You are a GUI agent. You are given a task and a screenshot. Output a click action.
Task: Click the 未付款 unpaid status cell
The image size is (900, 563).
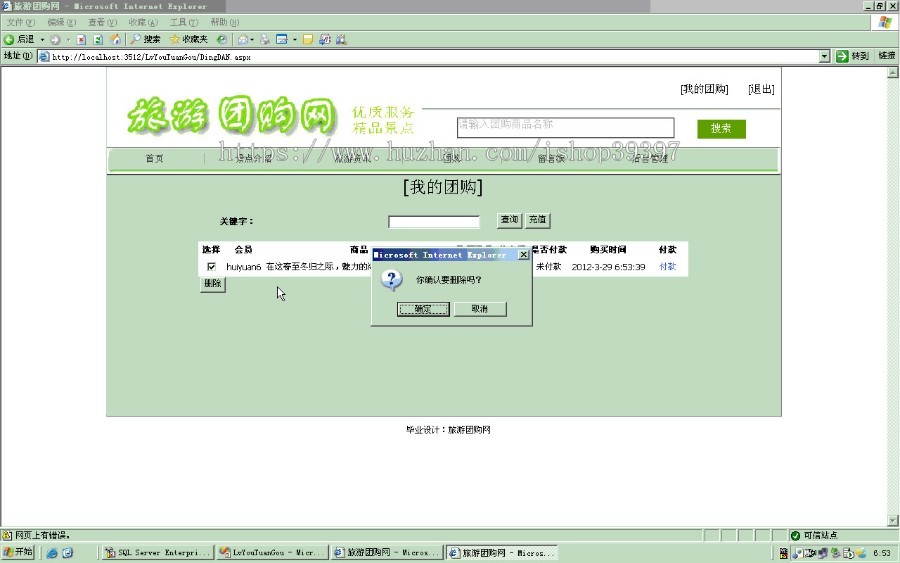549,266
